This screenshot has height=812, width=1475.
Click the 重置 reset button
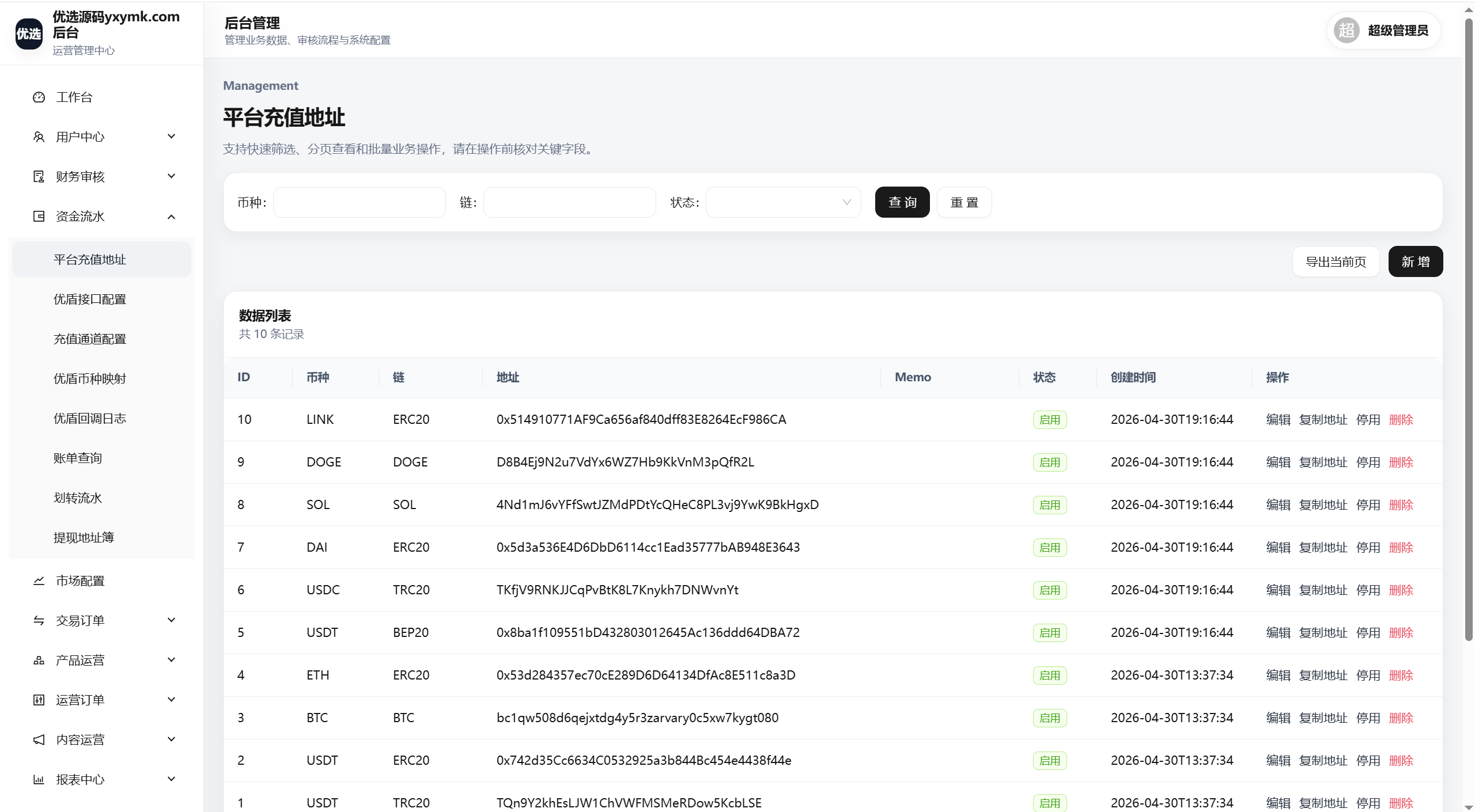[x=965, y=202]
